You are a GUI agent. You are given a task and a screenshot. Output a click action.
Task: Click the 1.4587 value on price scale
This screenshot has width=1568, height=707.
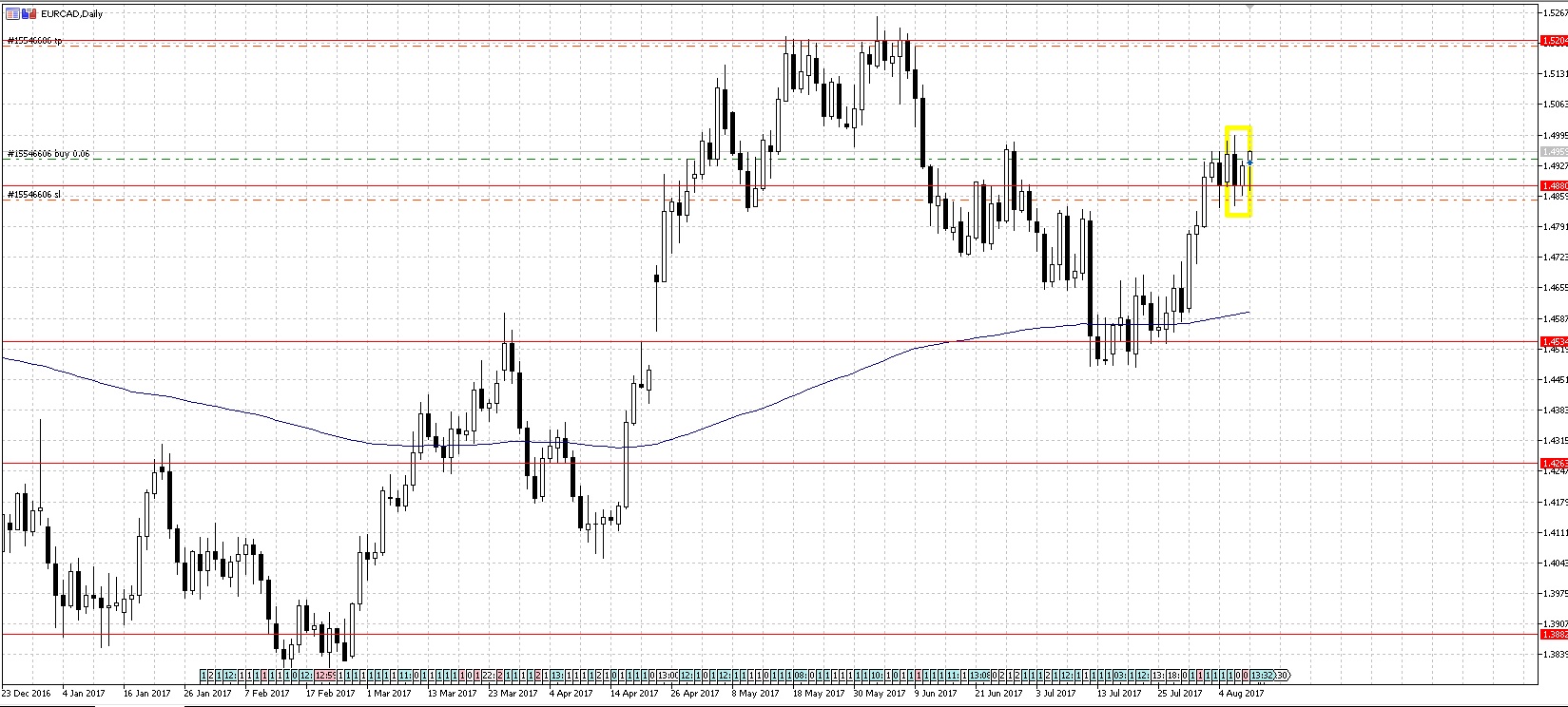pos(1556,318)
